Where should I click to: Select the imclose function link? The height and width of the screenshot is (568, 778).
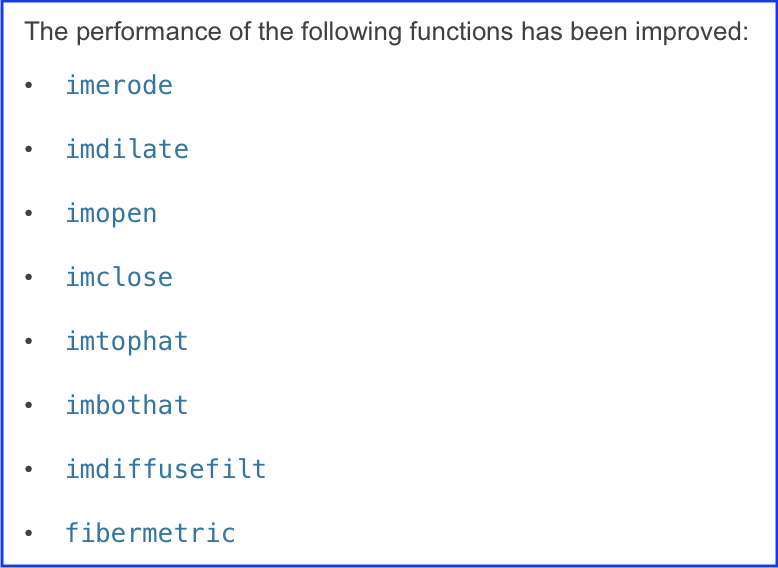coord(119,278)
